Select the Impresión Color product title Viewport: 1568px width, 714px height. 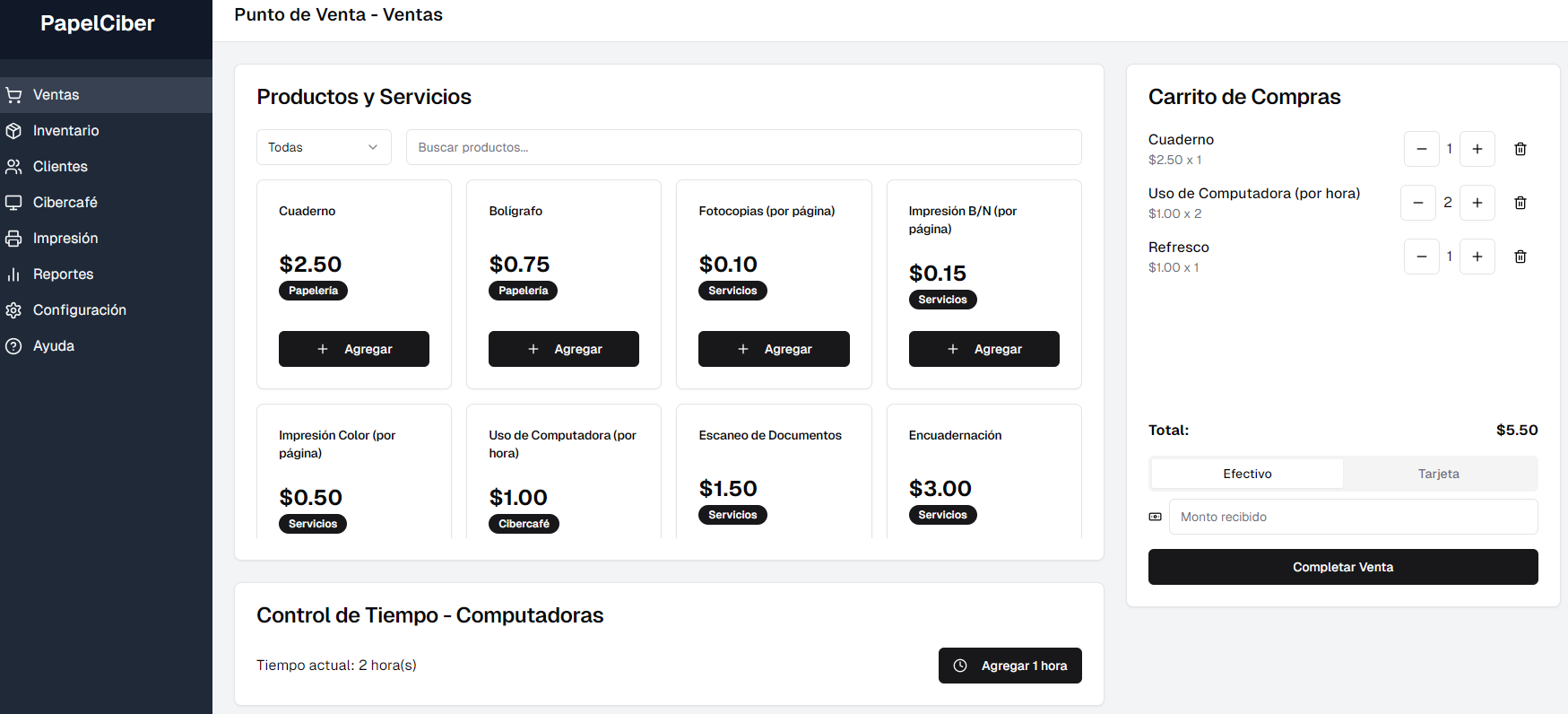pyautogui.click(x=337, y=444)
